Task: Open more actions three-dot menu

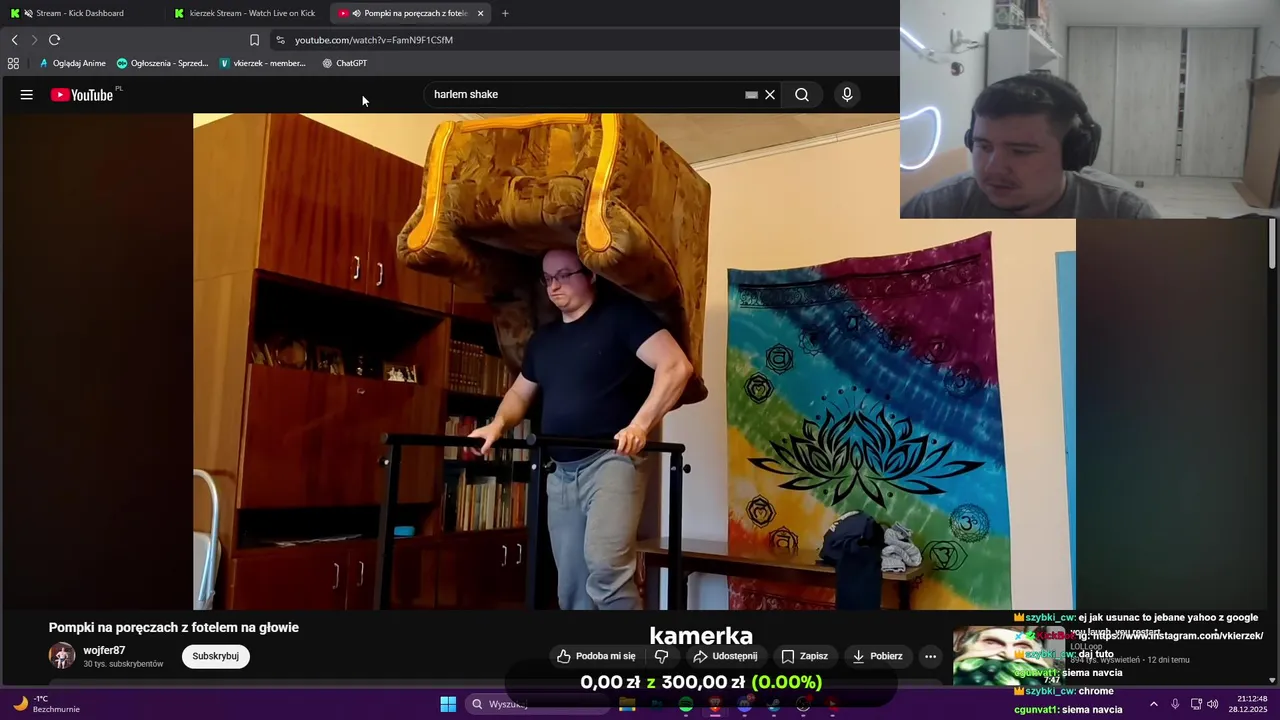Action: pyautogui.click(x=931, y=656)
